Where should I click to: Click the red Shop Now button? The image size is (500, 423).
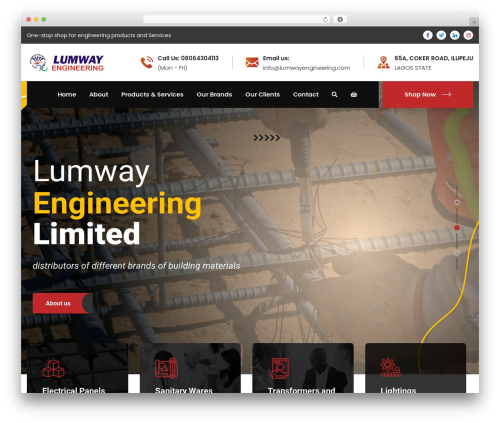point(428,95)
